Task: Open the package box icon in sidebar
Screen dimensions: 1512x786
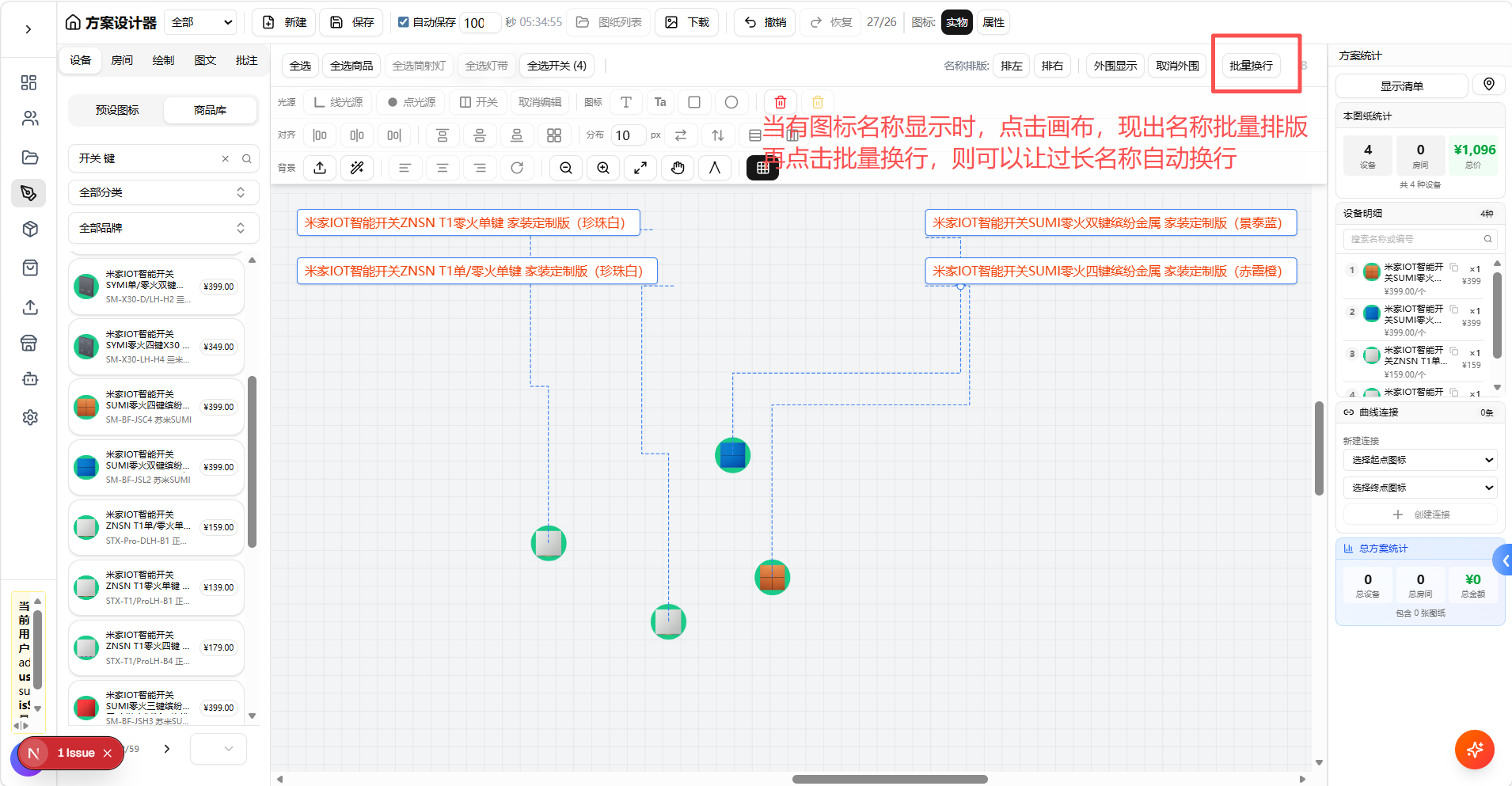Action: click(x=29, y=230)
